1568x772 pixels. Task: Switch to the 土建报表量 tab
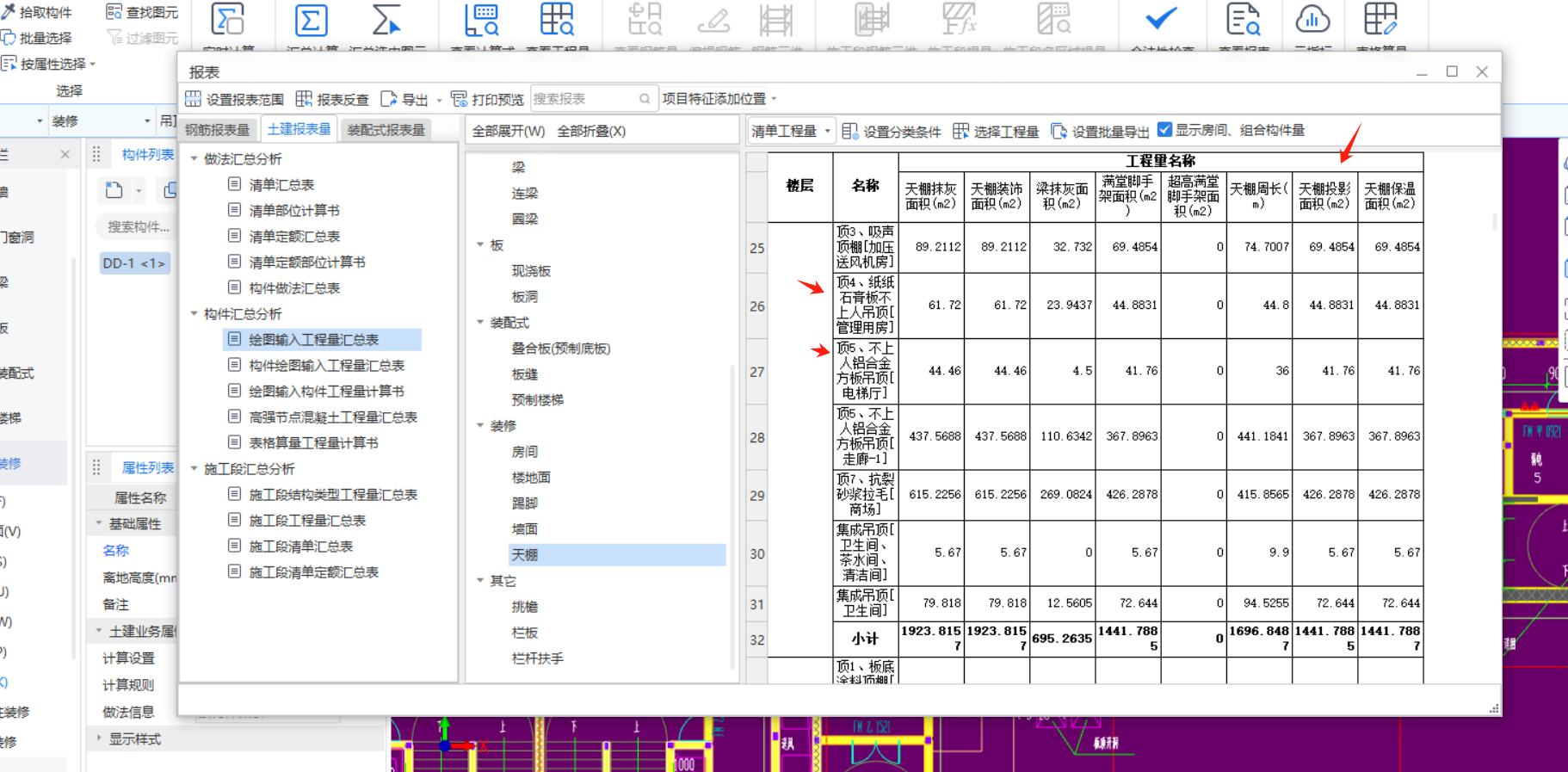299,129
